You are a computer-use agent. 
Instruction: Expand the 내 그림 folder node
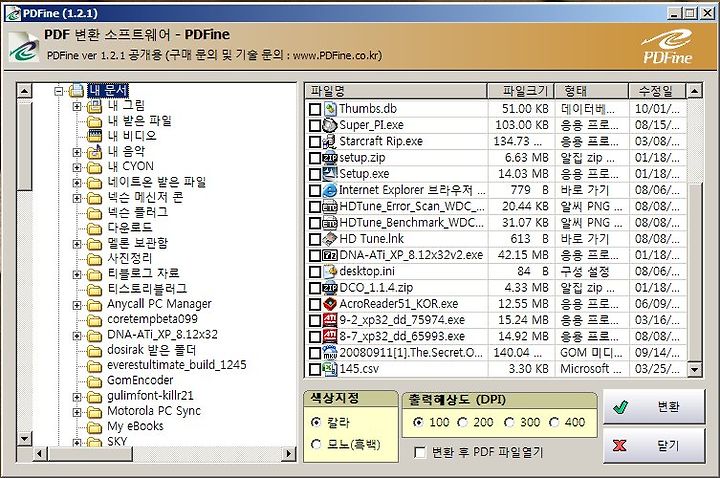77,107
